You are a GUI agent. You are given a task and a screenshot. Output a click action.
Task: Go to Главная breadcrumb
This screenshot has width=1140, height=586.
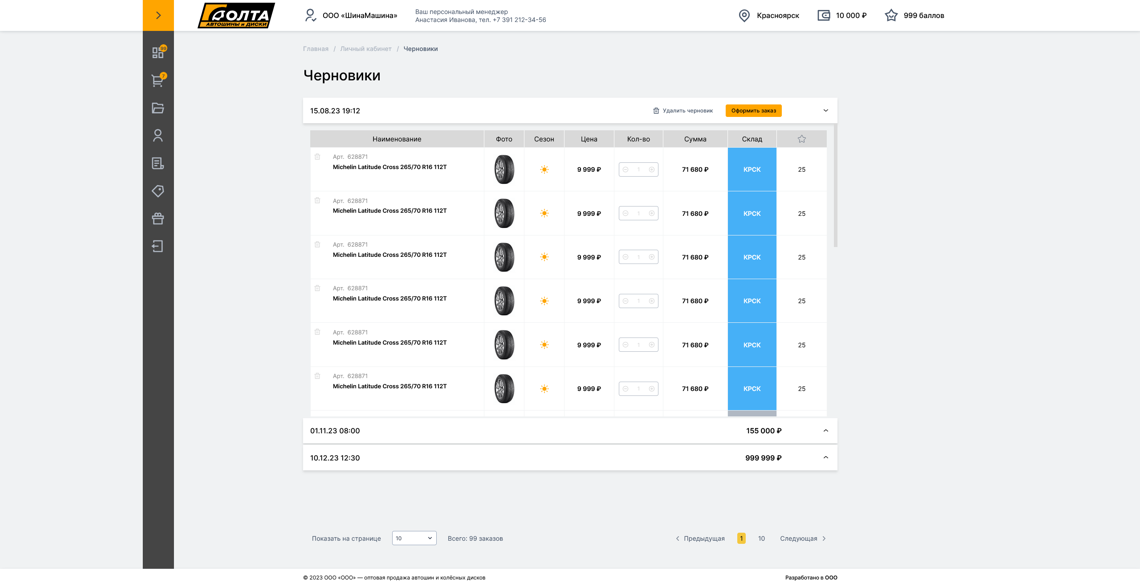click(x=316, y=49)
